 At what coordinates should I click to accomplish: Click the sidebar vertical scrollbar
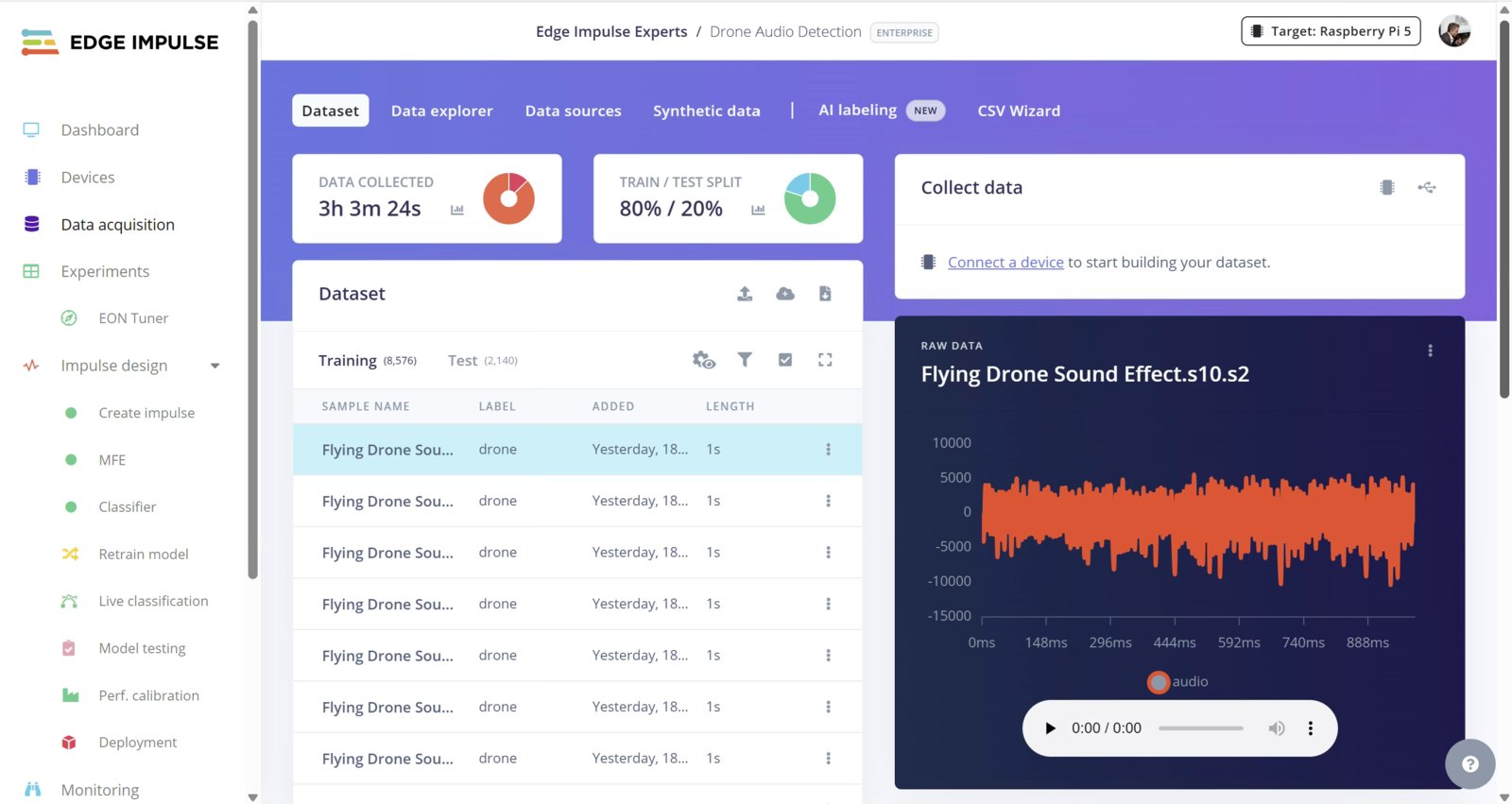[252, 299]
